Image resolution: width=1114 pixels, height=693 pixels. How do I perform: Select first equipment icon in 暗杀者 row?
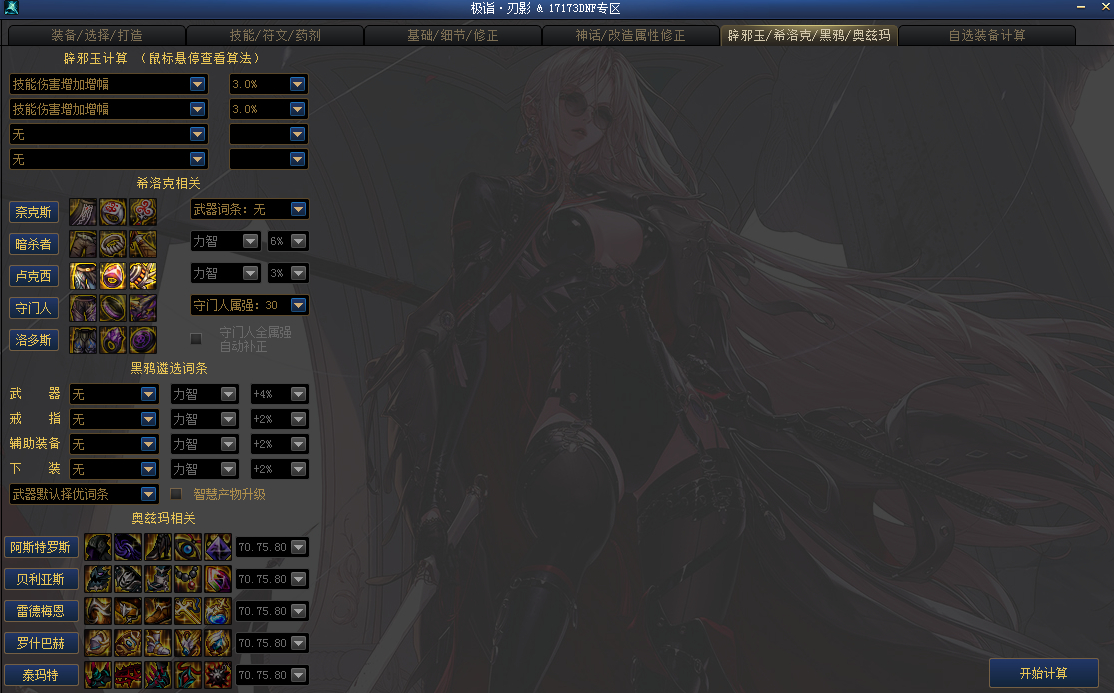[x=82, y=244]
